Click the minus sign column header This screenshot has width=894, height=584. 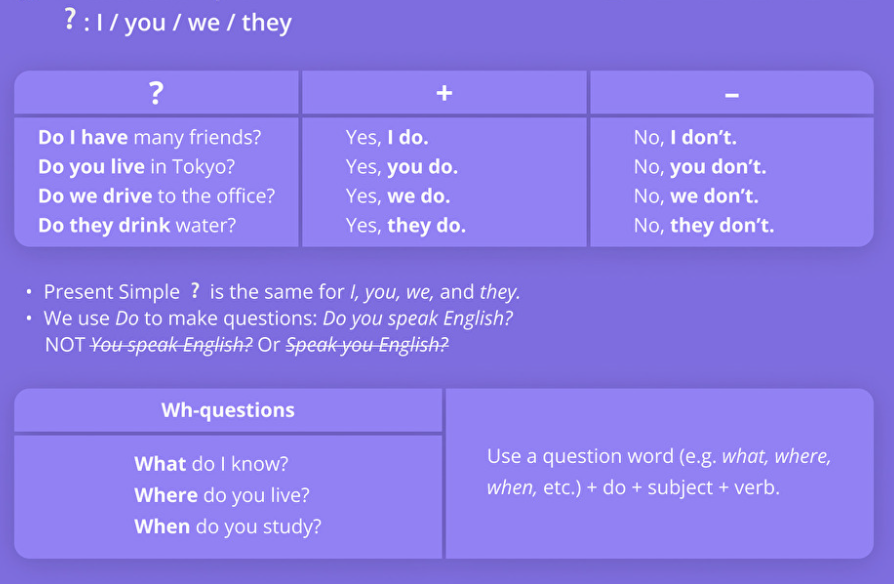[x=731, y=94]
